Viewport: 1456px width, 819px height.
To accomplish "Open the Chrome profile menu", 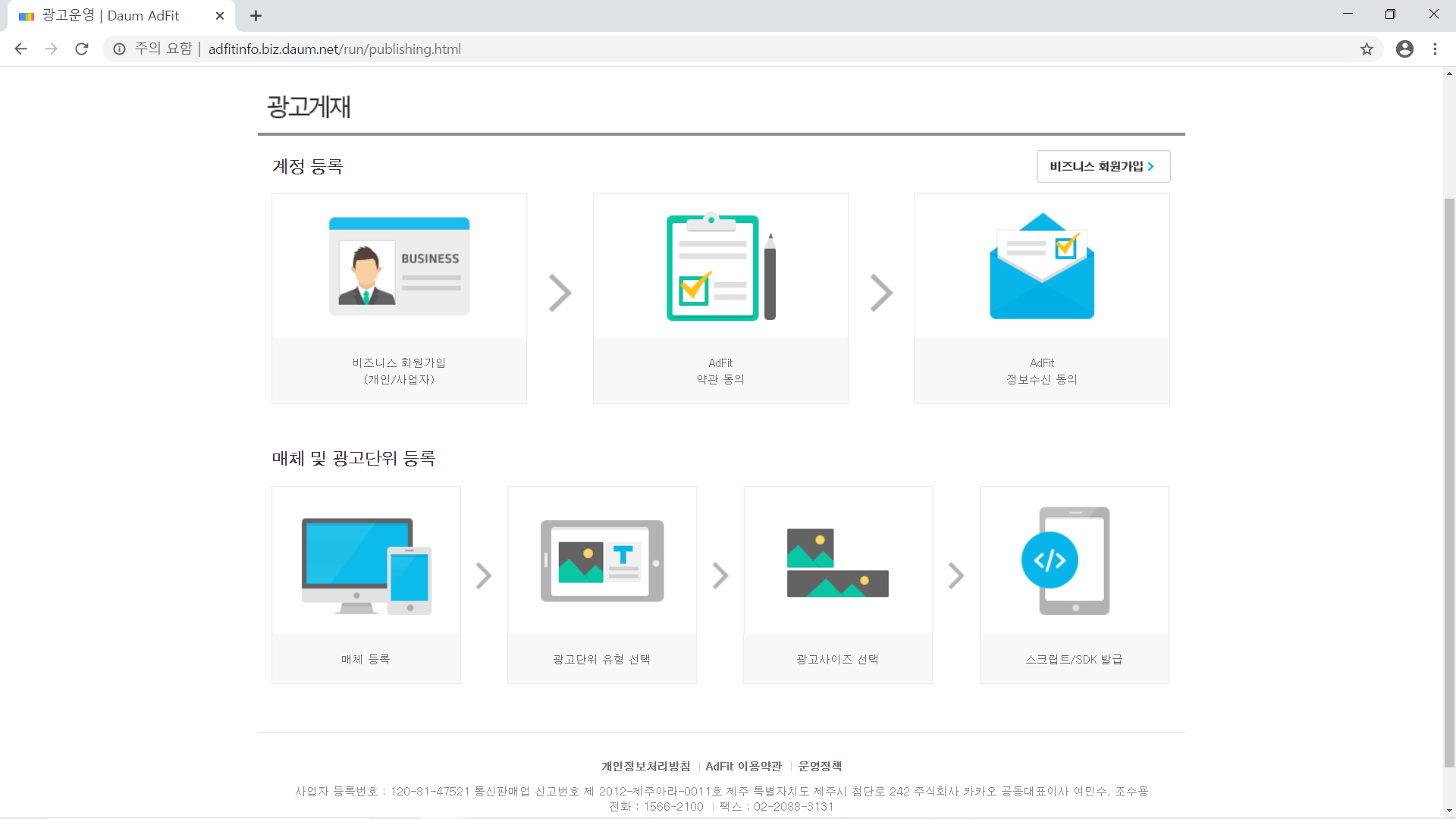I will coord(1404,49).
